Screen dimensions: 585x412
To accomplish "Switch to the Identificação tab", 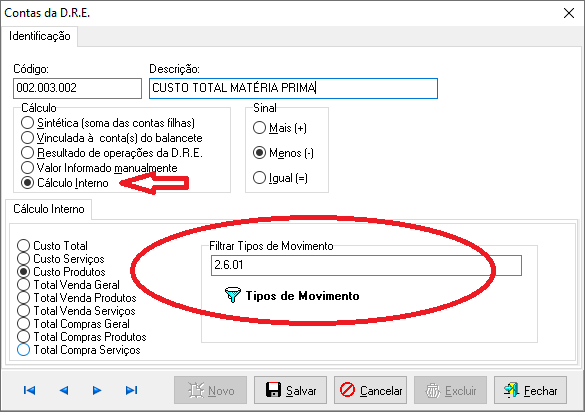I will click(x=40, y=36).
